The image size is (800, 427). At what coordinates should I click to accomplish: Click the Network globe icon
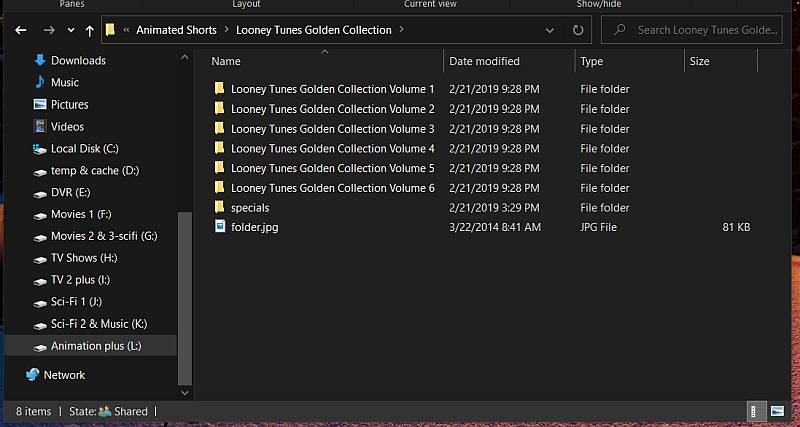[x=33, y=374]
